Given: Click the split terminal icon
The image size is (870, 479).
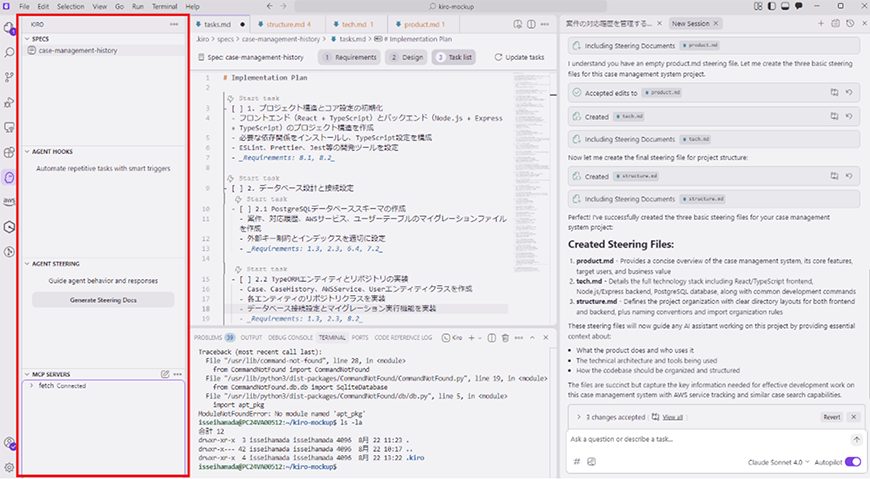Looking at the screenshot, I should [492, 337].
